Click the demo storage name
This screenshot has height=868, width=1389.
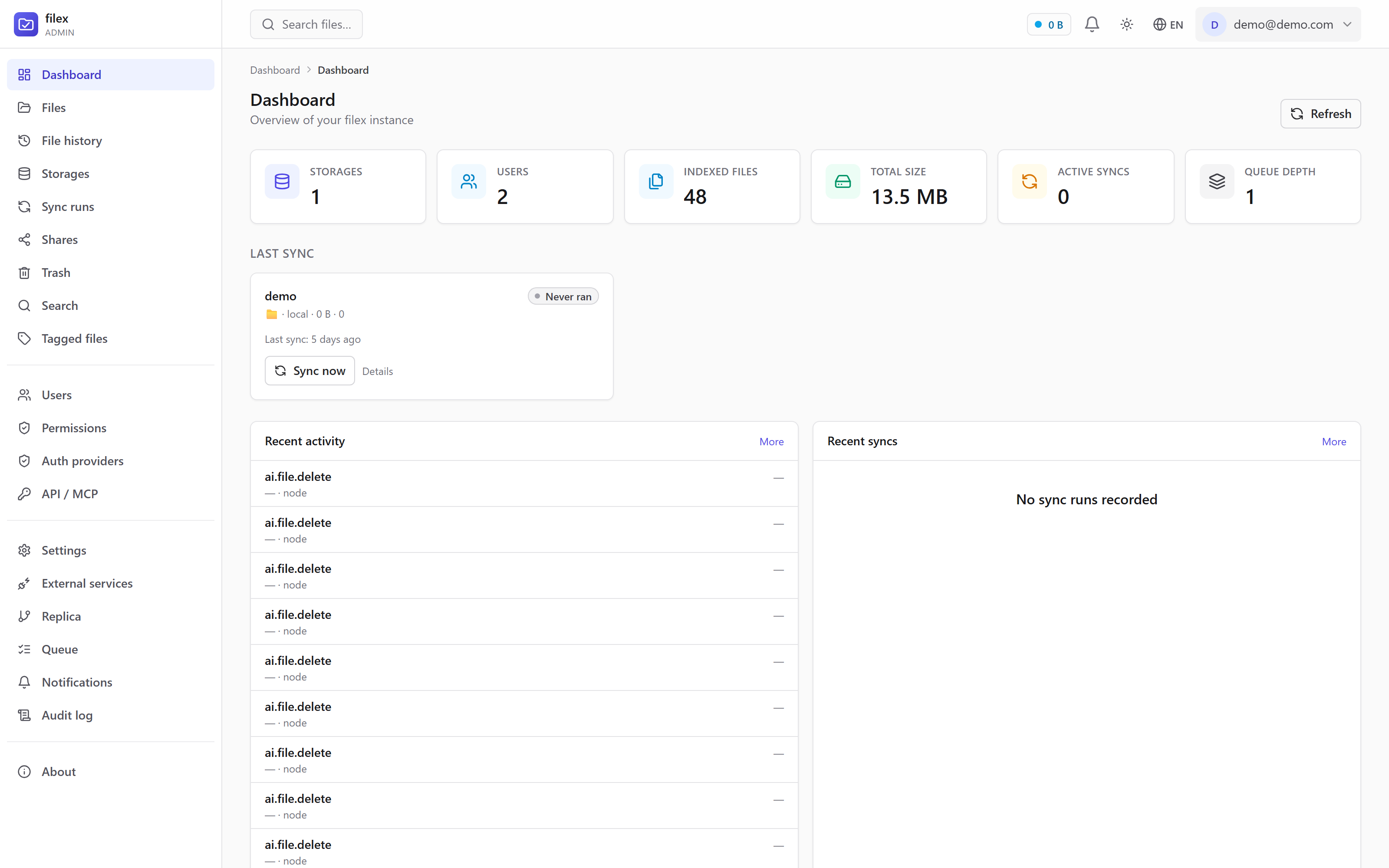281,296
